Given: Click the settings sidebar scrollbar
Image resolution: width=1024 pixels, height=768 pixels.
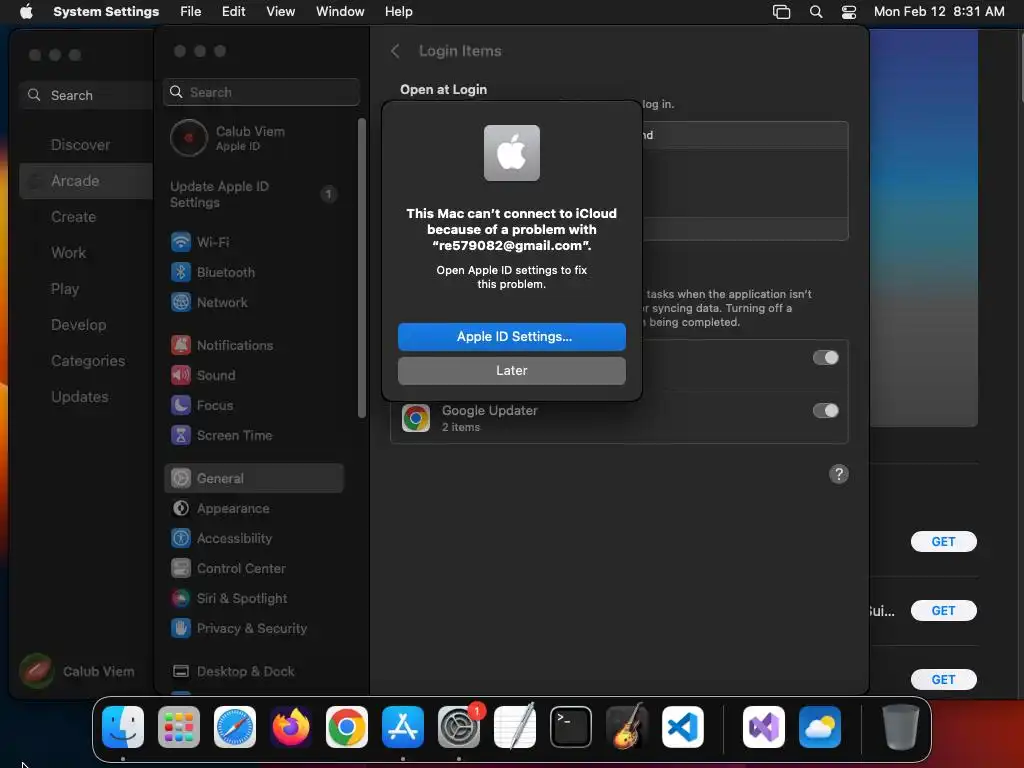Looking at the screenshot, I should pyautogui.click(x=362, y=268).
